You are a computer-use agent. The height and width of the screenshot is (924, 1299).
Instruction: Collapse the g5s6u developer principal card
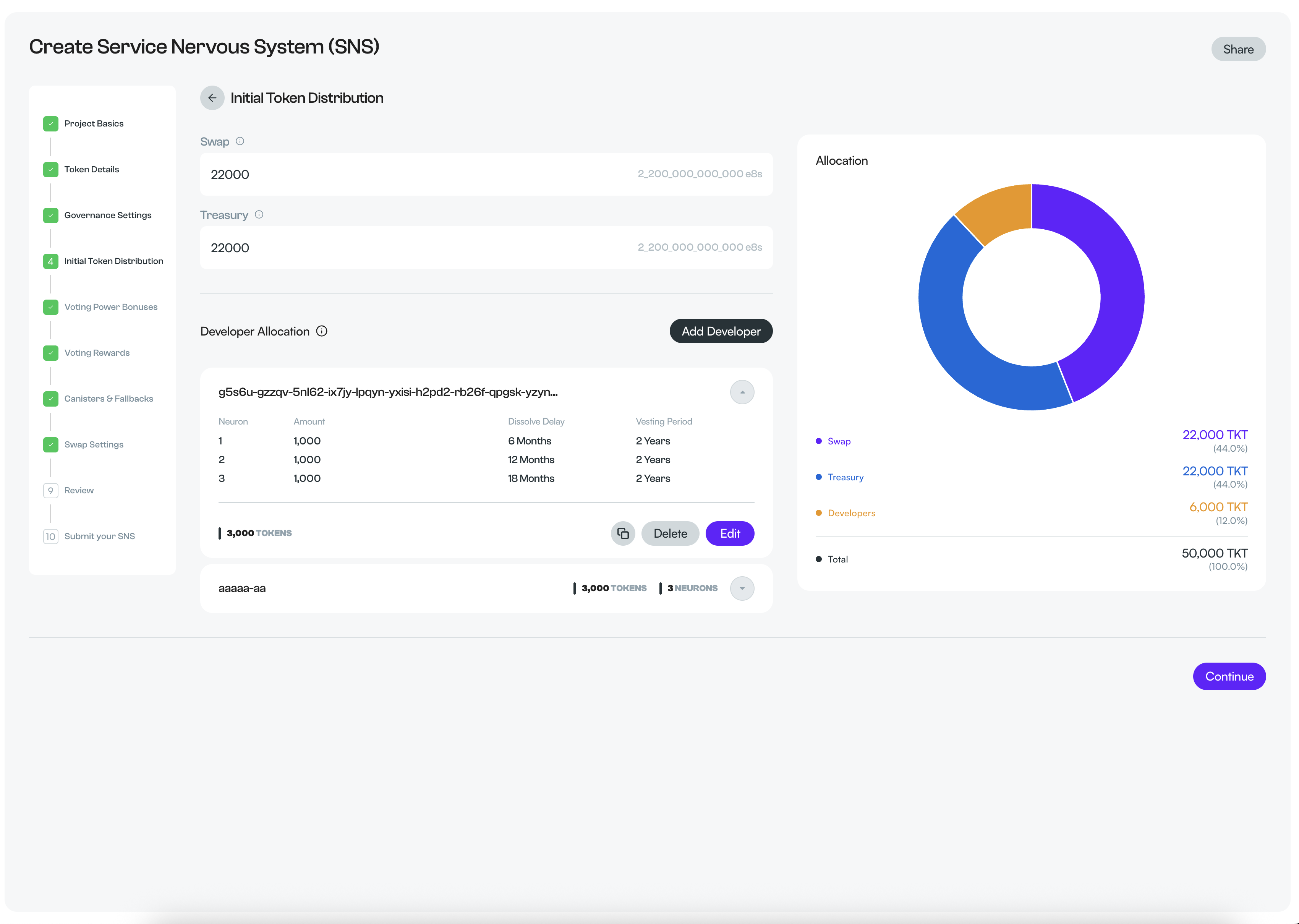[742, 392]
